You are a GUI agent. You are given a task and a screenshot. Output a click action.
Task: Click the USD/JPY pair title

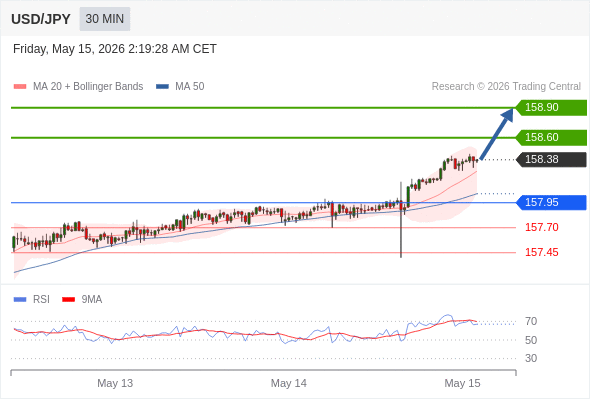(41, 19)
